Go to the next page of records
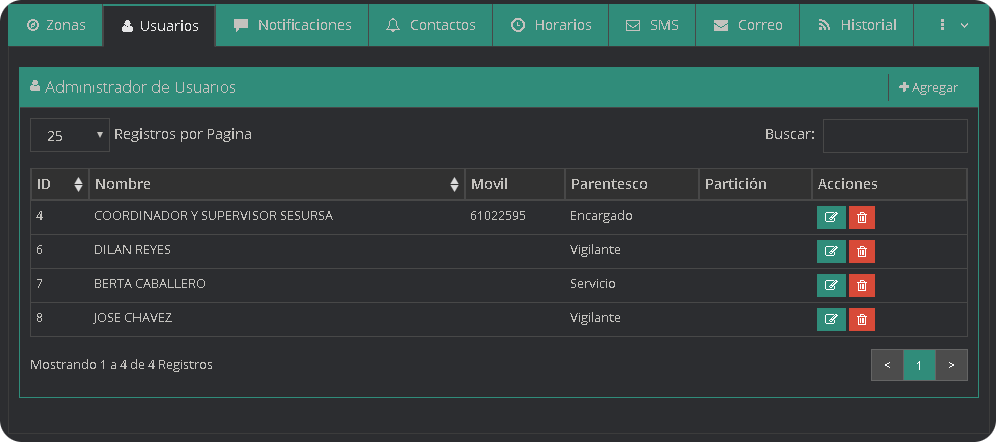This screenshot has width=996, height=442. pos(952,365)
